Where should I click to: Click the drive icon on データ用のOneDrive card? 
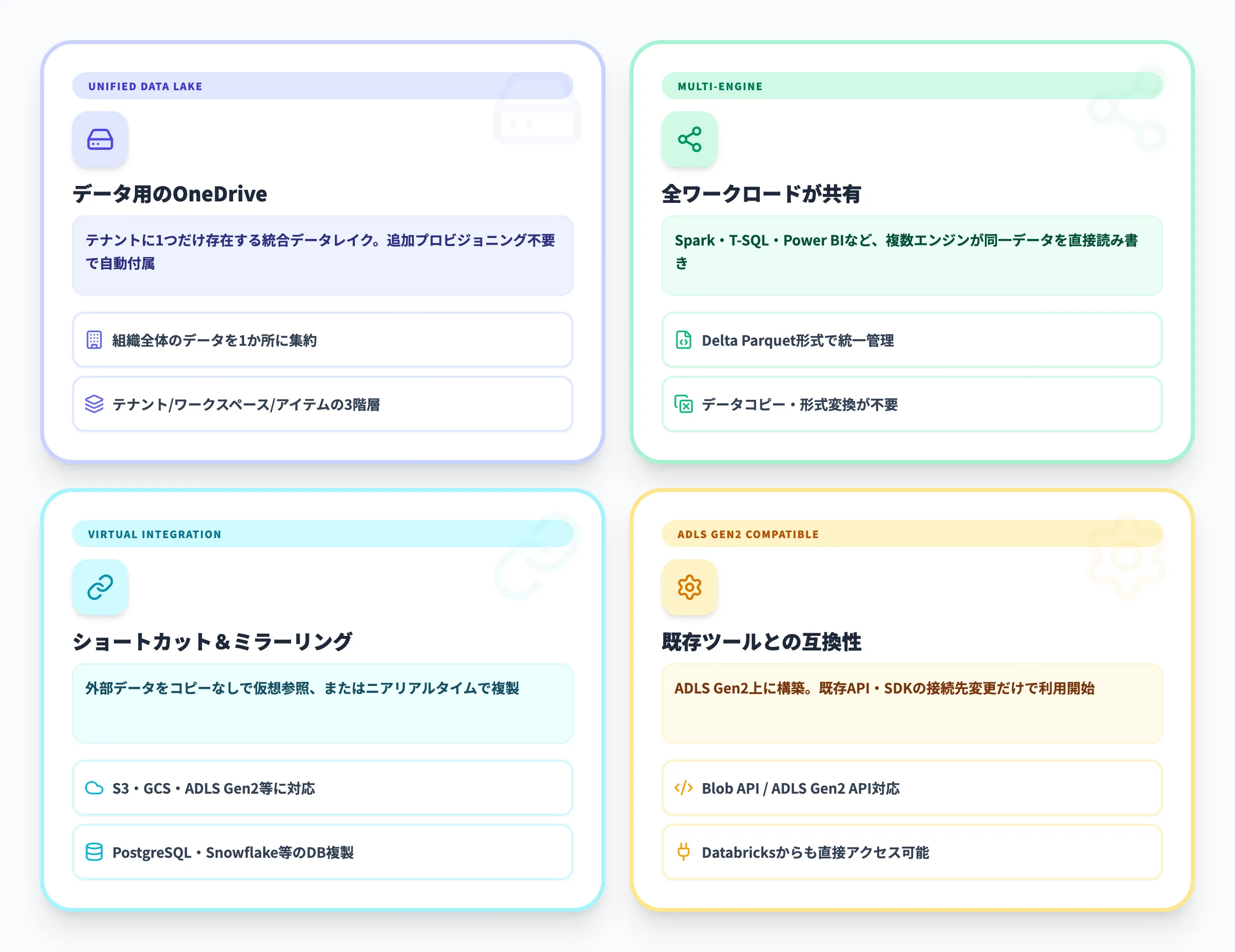tap(100, 140)
